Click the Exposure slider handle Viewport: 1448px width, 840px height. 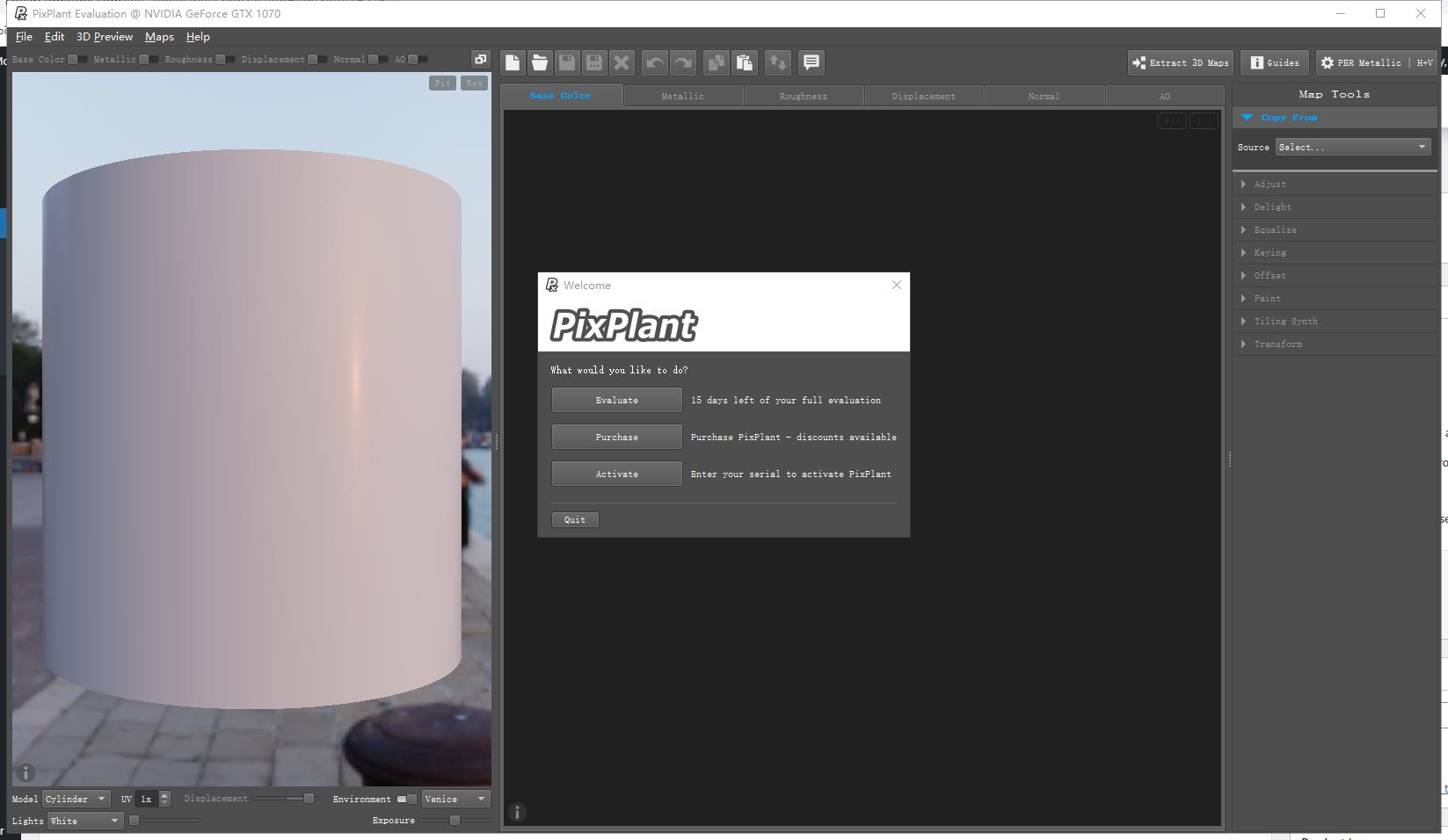point(455,820)
